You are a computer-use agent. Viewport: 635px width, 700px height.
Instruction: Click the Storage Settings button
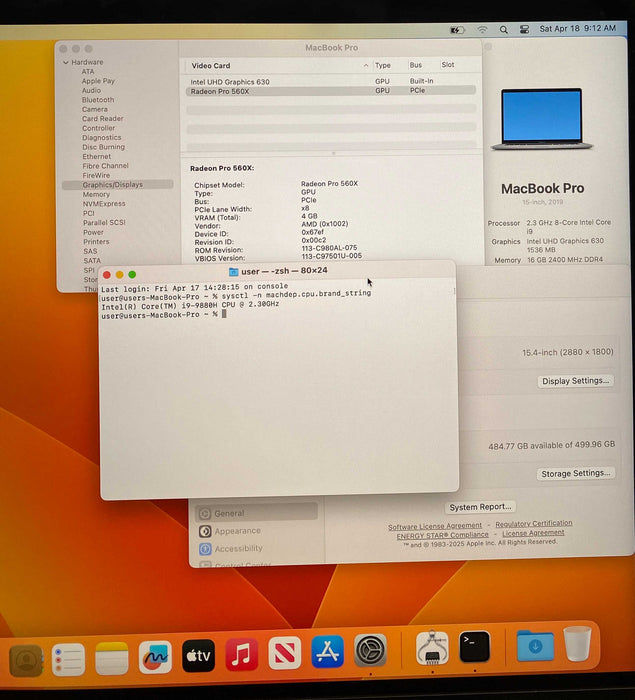pos(576,473)
